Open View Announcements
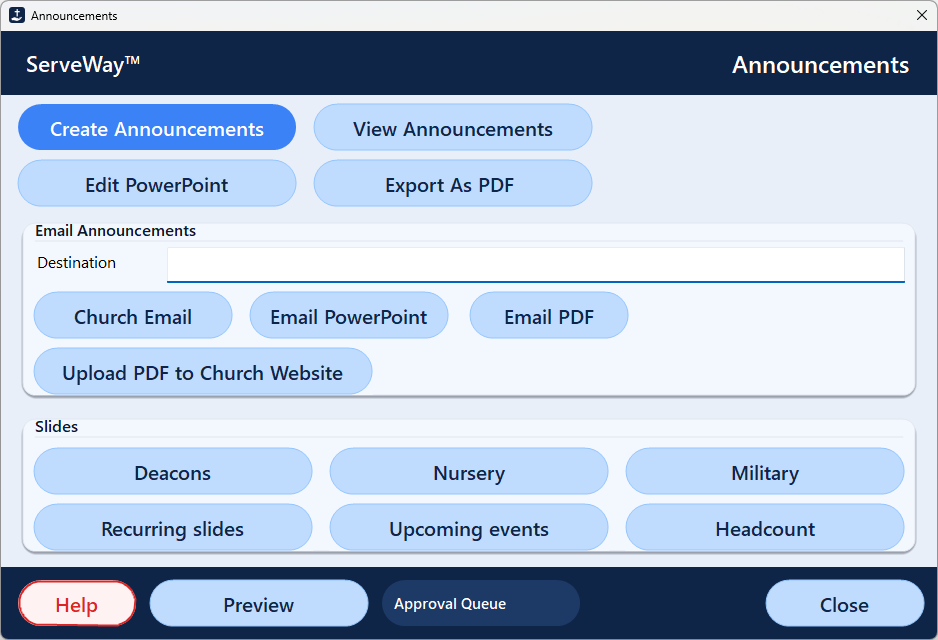938x640 pixels. [453, 127]
